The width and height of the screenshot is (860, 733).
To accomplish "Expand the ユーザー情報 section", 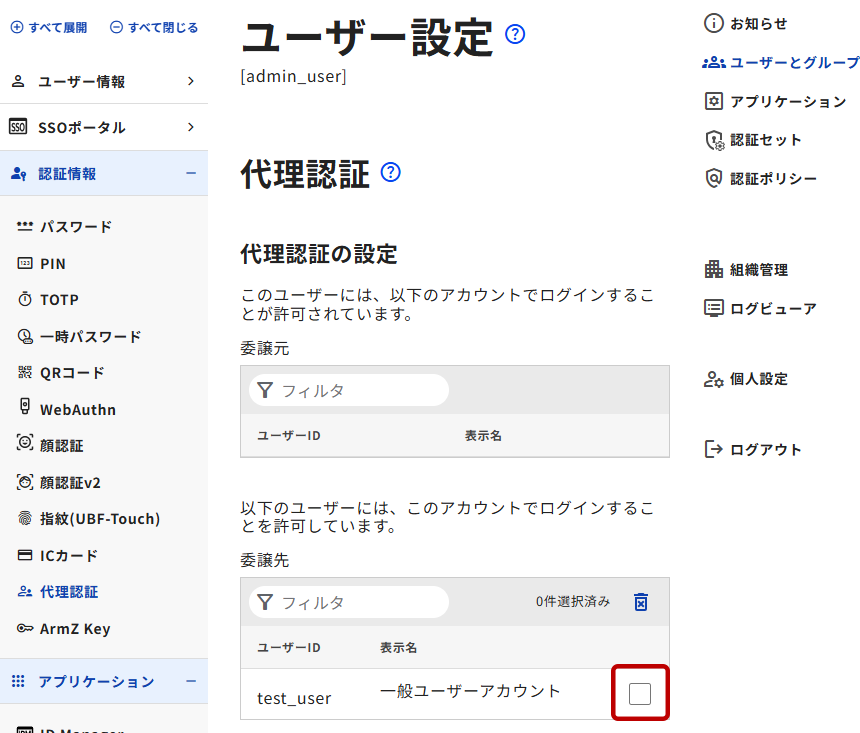I will pos(191,82).
